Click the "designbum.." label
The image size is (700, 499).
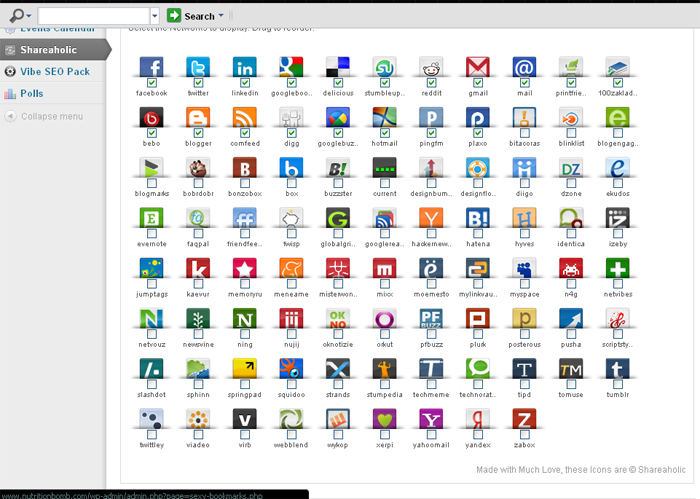pos(431,194)
